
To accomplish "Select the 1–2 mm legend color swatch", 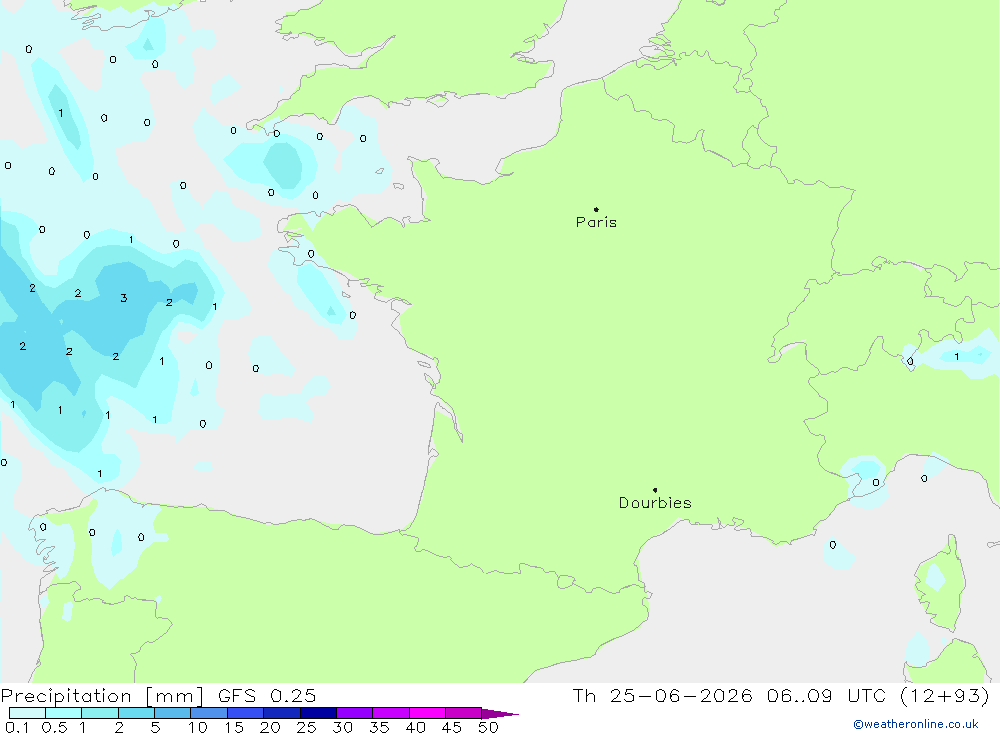I will [x=99, y=713].
